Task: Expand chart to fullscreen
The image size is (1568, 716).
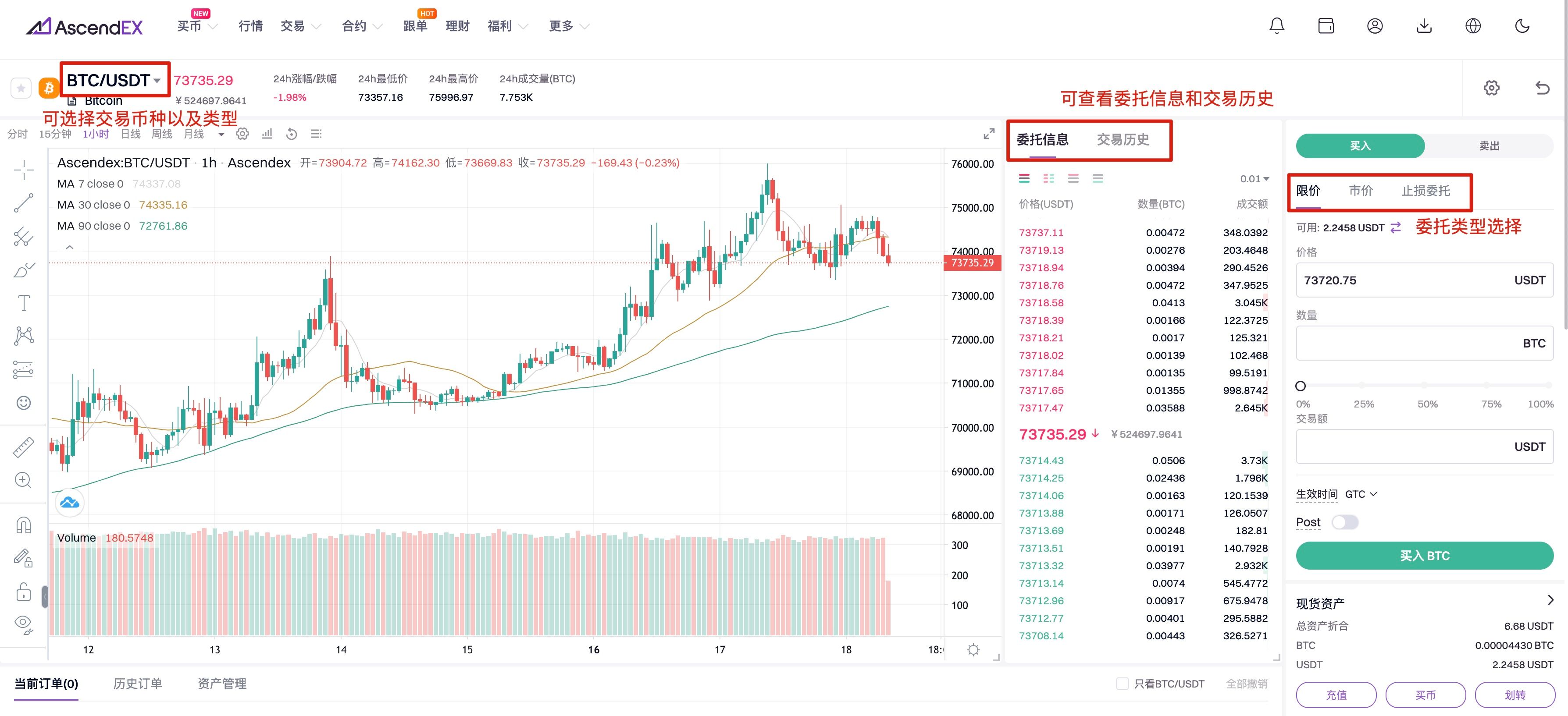Action: 989,134
